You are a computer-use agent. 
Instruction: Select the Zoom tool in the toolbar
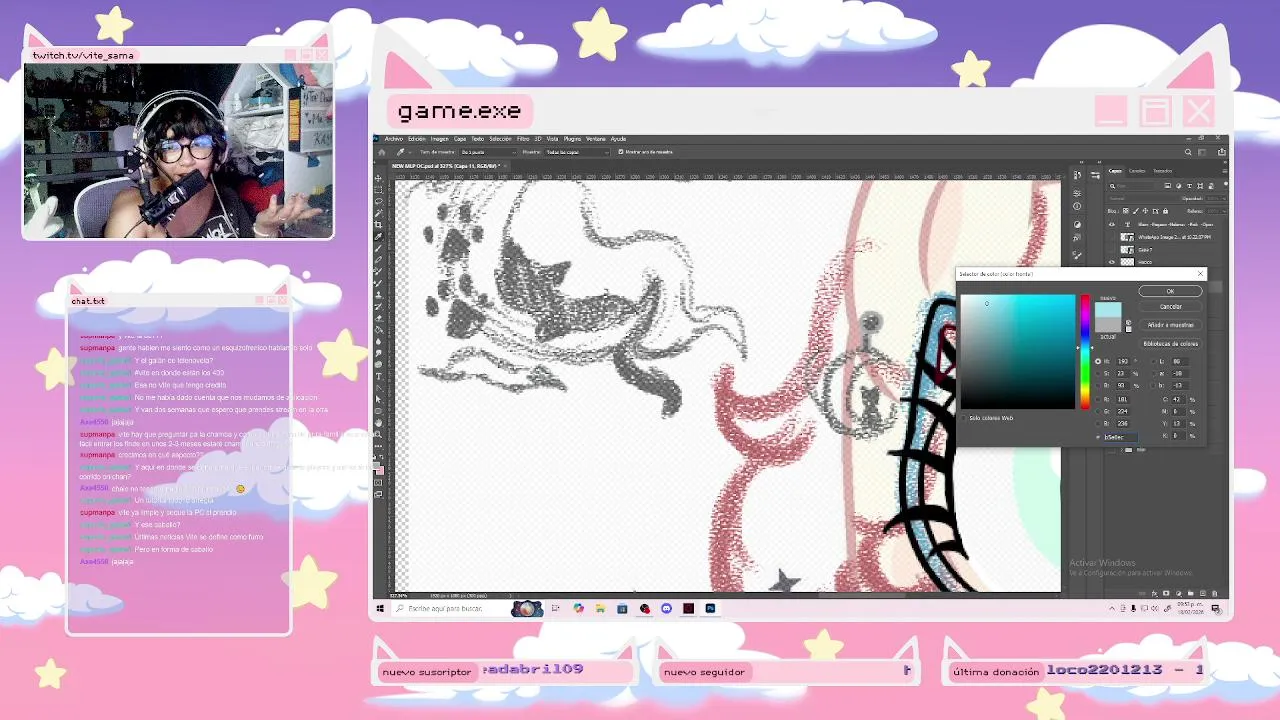[x=378, y=434]
